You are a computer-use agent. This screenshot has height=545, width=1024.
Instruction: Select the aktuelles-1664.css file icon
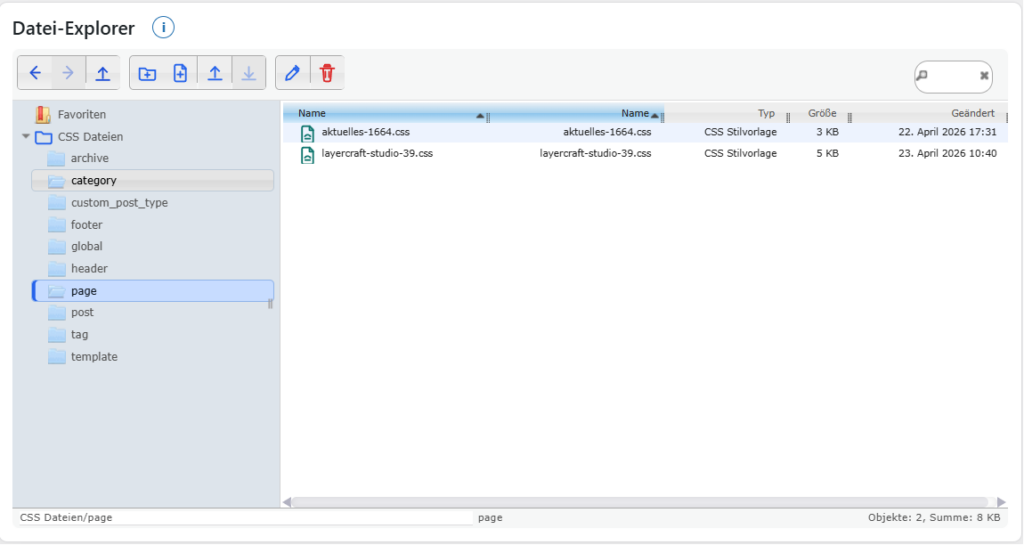[x=307, y=132]
